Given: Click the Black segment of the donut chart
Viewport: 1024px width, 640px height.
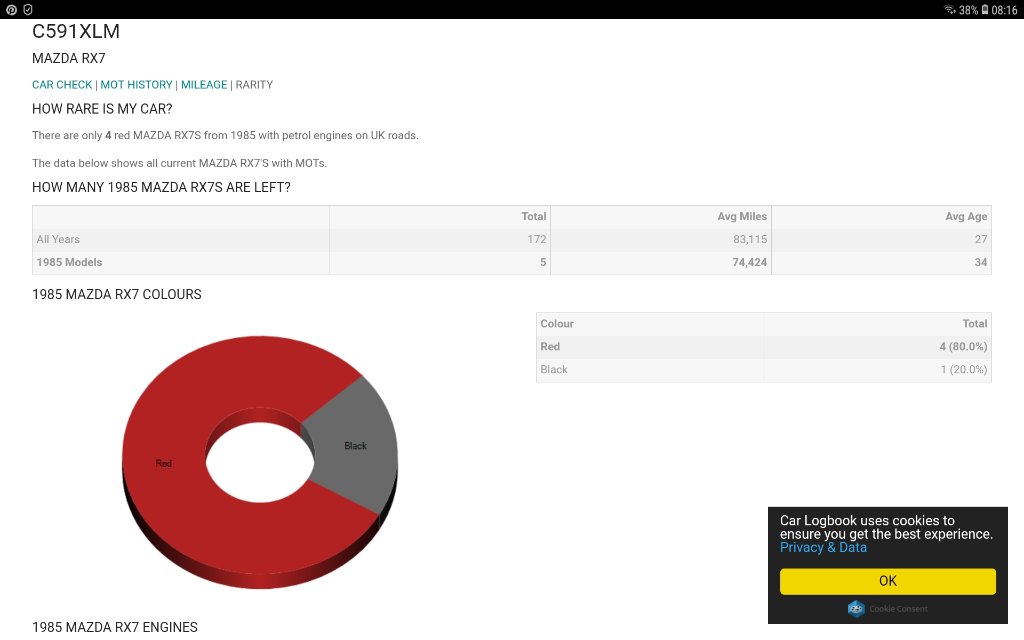Looking at the screenshot, I should click(356, 446).
